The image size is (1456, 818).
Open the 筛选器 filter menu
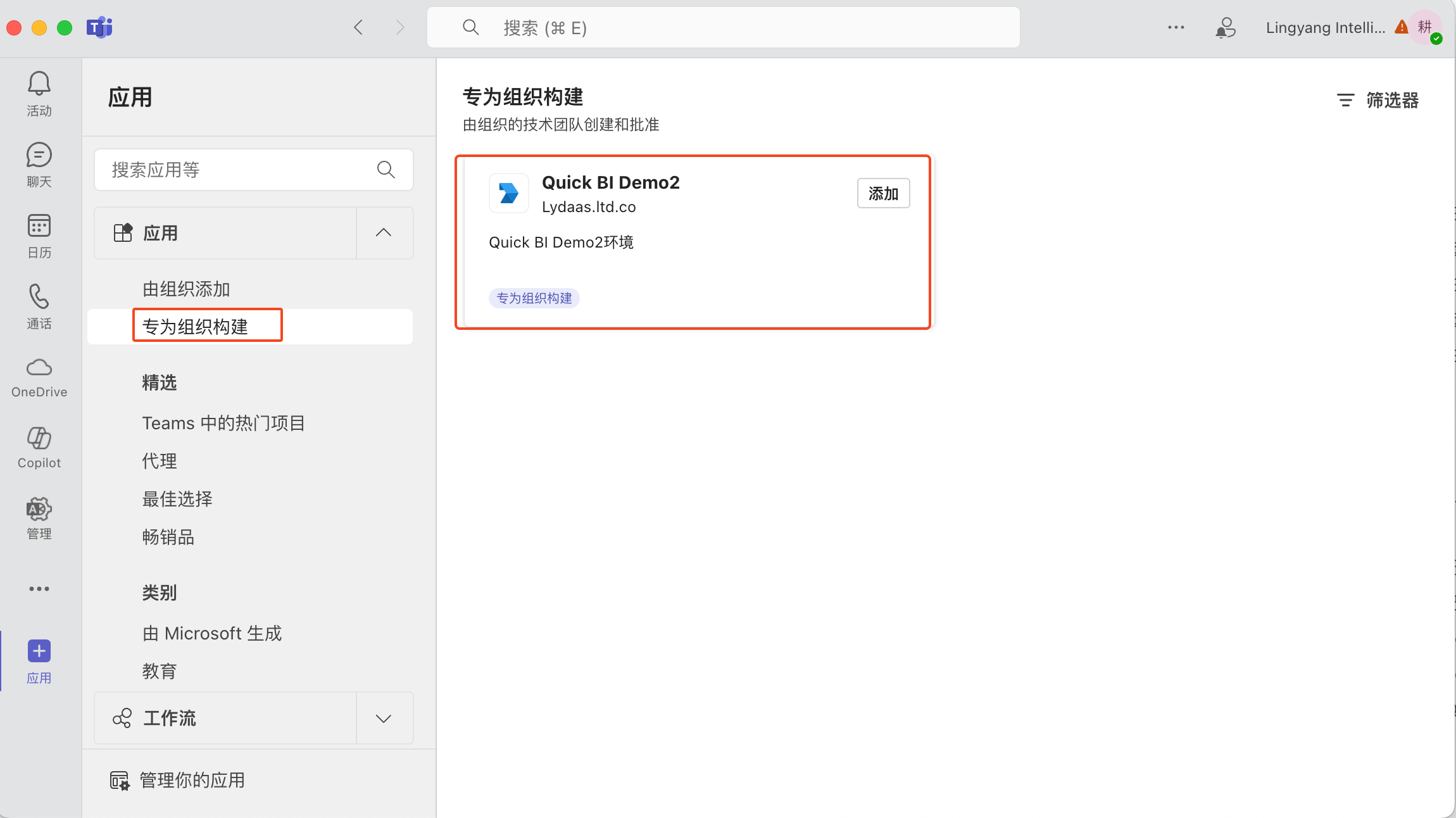tap(1378, 100)
